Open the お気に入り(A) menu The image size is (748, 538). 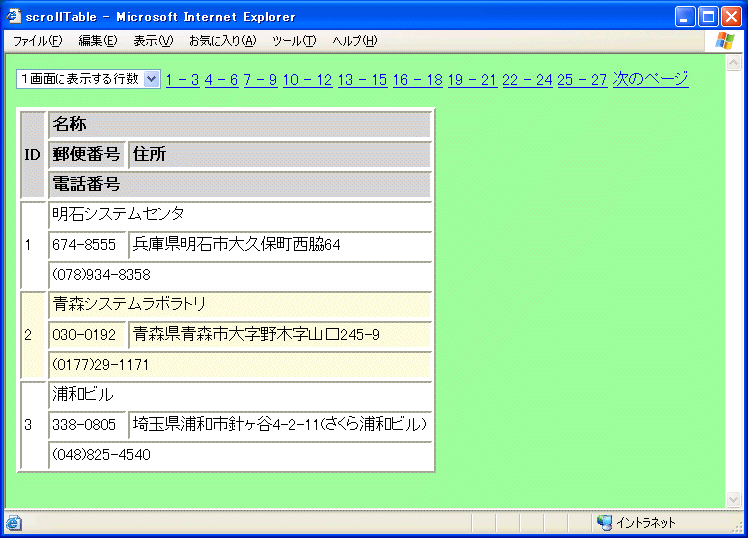(x=222, y=41)
